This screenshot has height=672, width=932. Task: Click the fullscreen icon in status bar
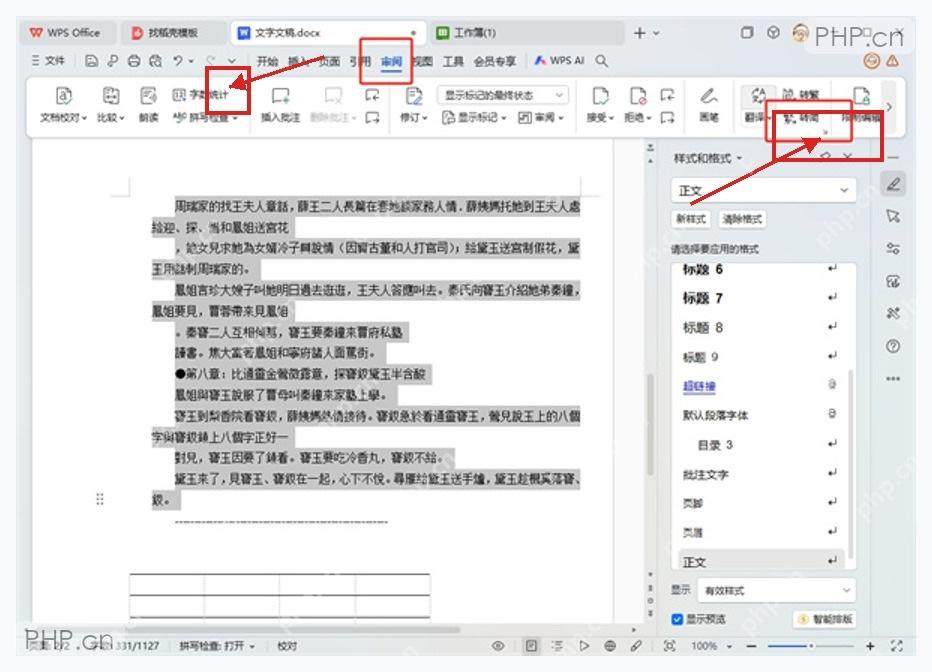(896, 646)
